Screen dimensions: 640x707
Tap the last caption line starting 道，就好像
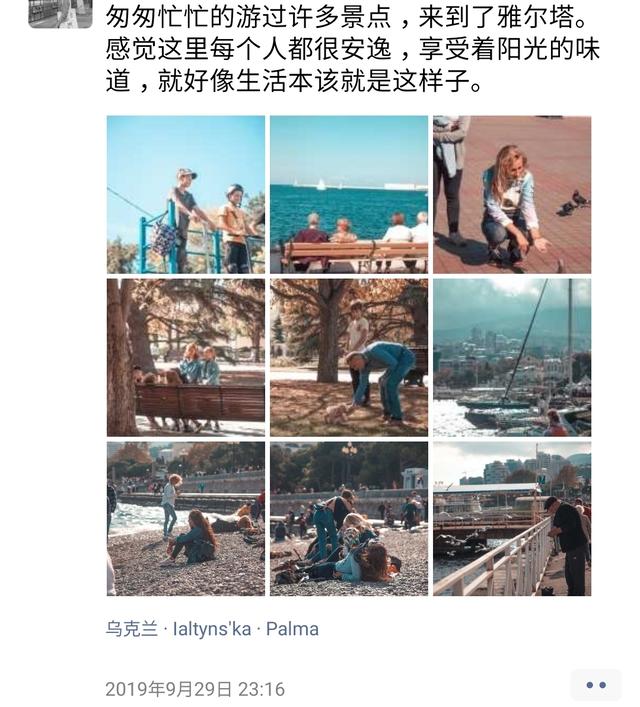[295, 81]
